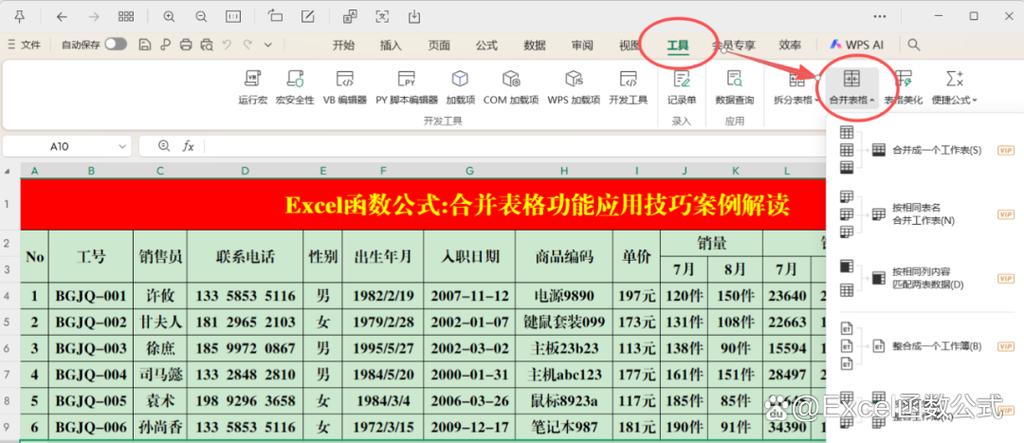Viewport: 1024px width, 443px height.
Task: Open the thumbnail grid view icon
Action: click(x=126, y=16)
